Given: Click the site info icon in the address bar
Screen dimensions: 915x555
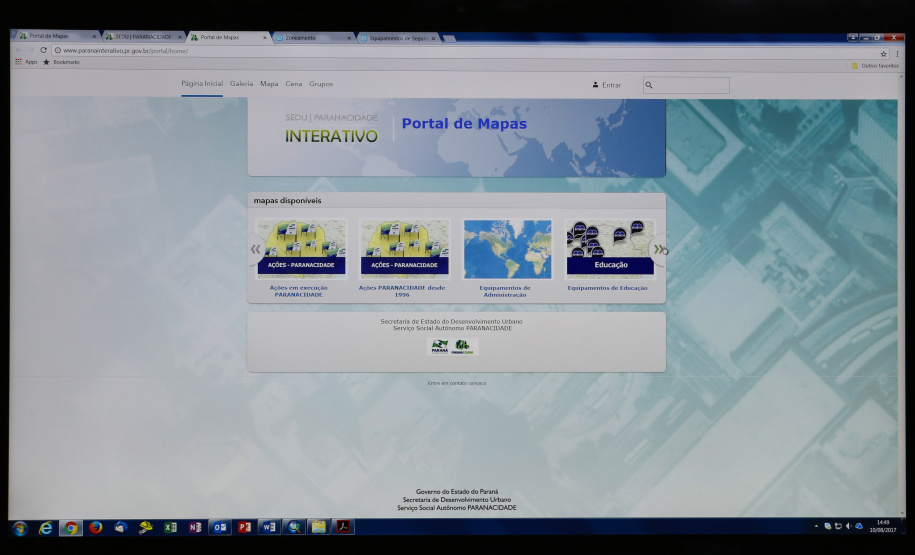Looking at the screenshot, I should pyautogui.click(x=58, y=51).
